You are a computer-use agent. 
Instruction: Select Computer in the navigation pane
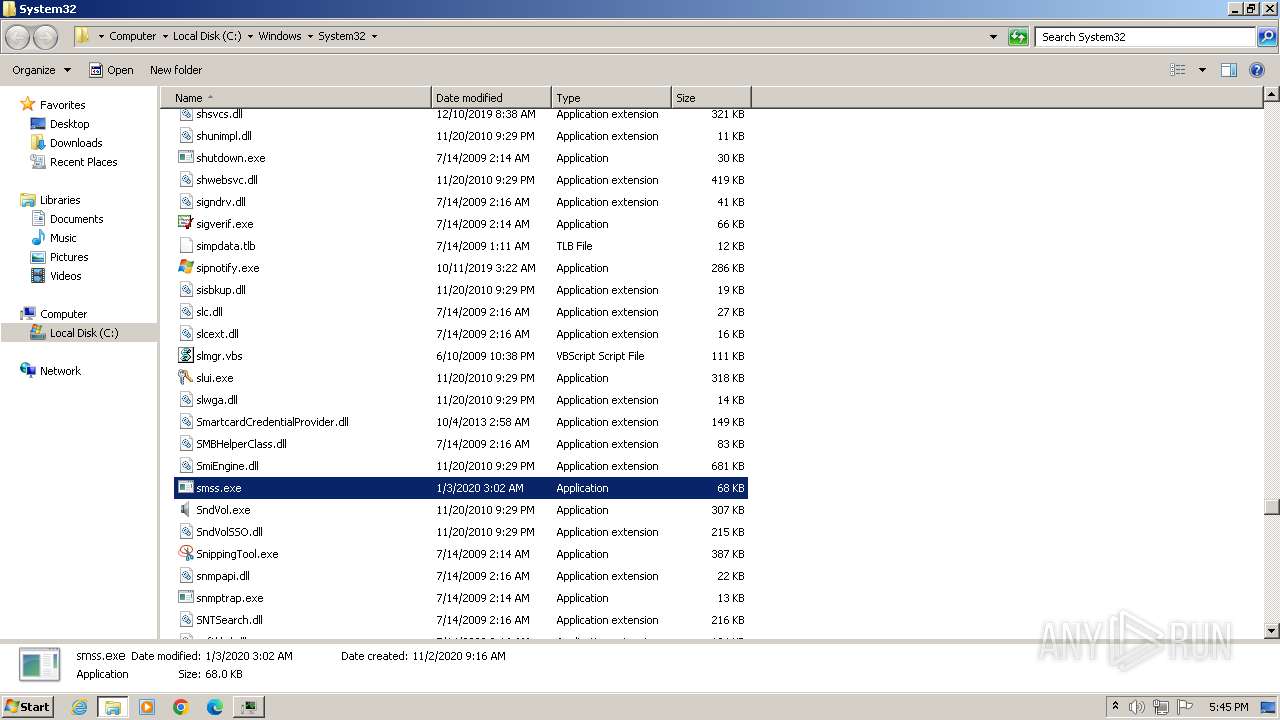point(63,314)
